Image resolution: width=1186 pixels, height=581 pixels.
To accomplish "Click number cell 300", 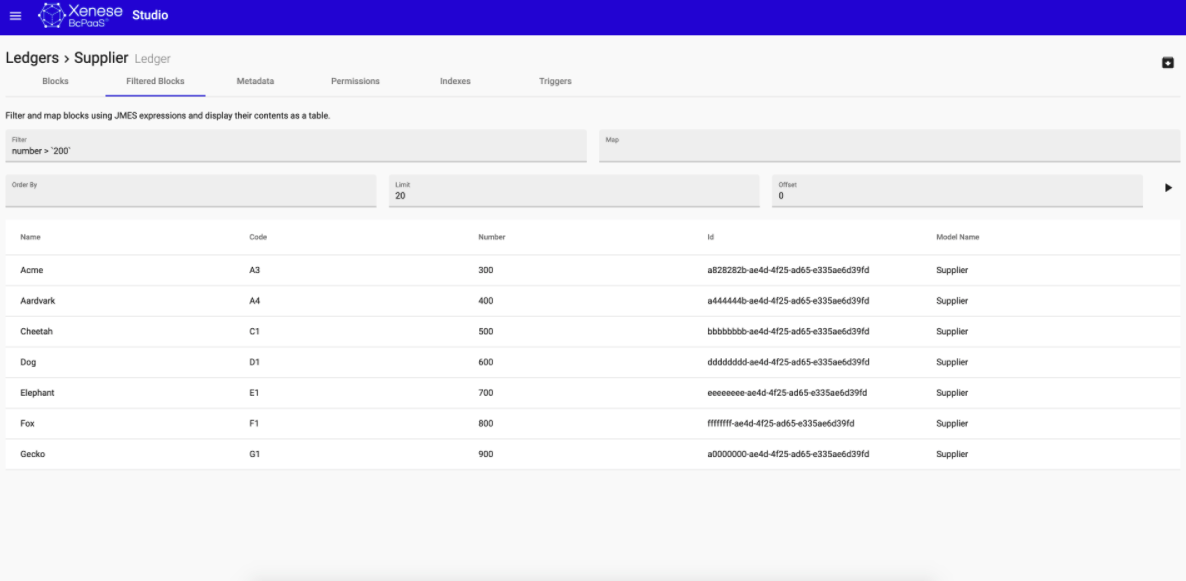I will pos(486,270).
